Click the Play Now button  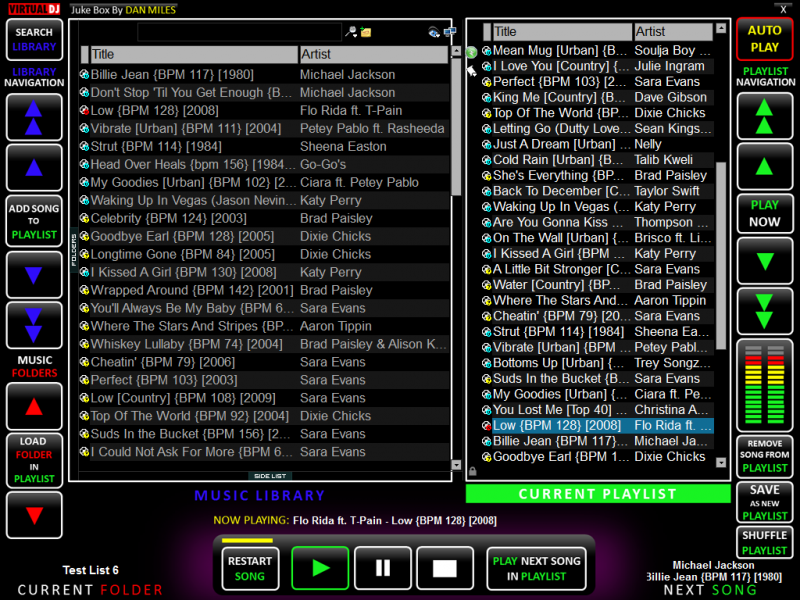coord(765,213)
